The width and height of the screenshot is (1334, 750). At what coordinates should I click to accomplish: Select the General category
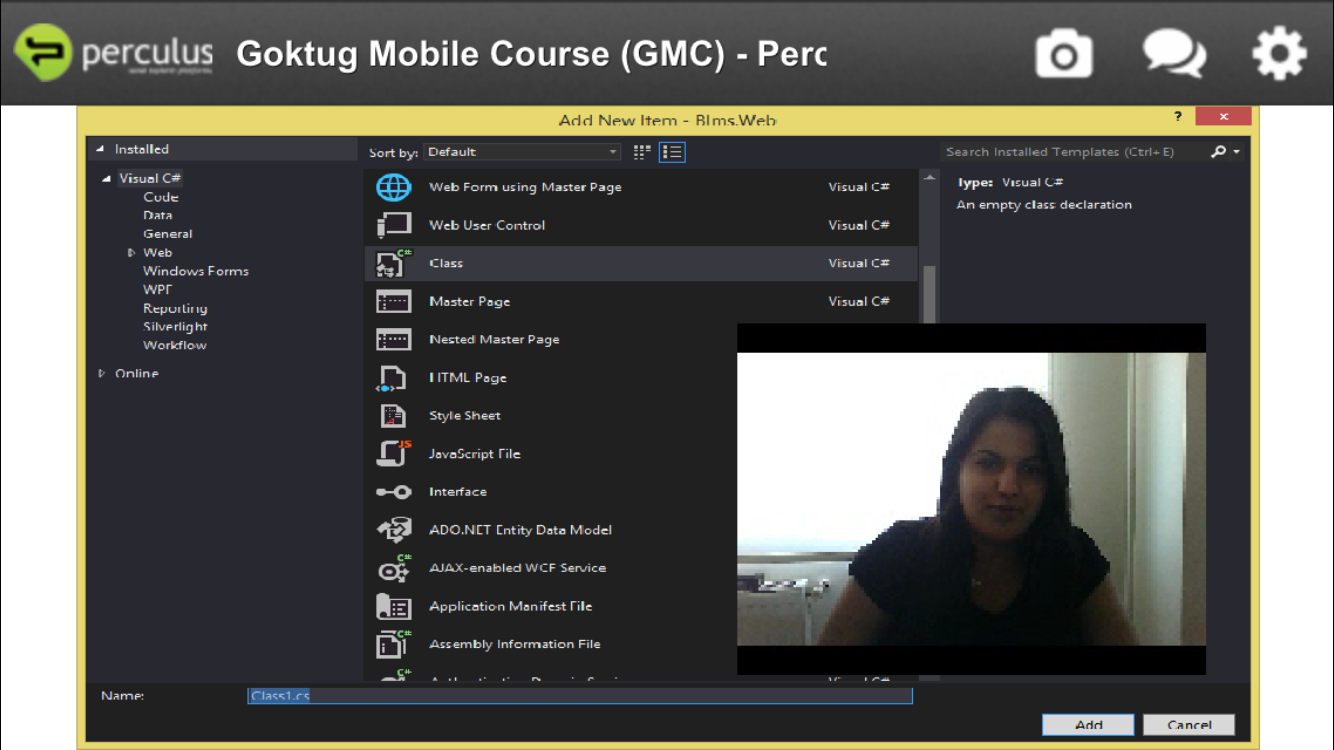point(167,234)
